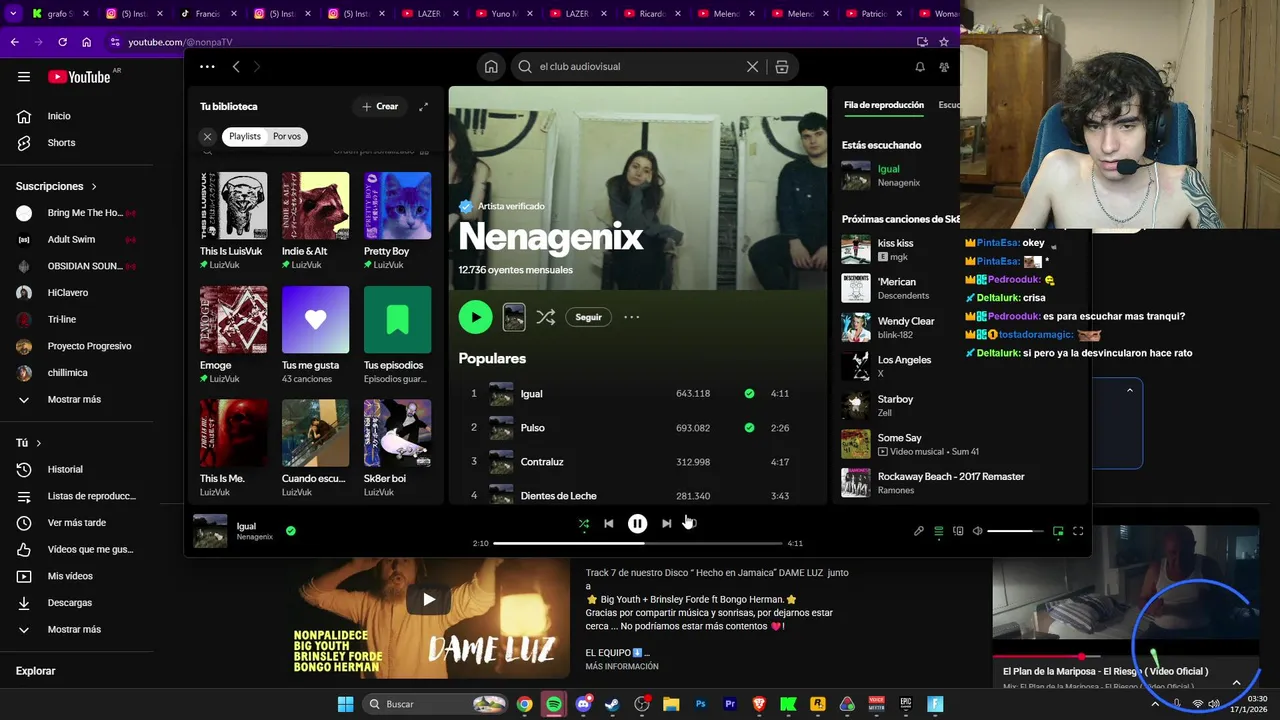This screenshot has width=1280, height=720.
Task: Click MÁS INFORMACIÓN under video description
Action: pyautogui.click(x=622, y=666)
